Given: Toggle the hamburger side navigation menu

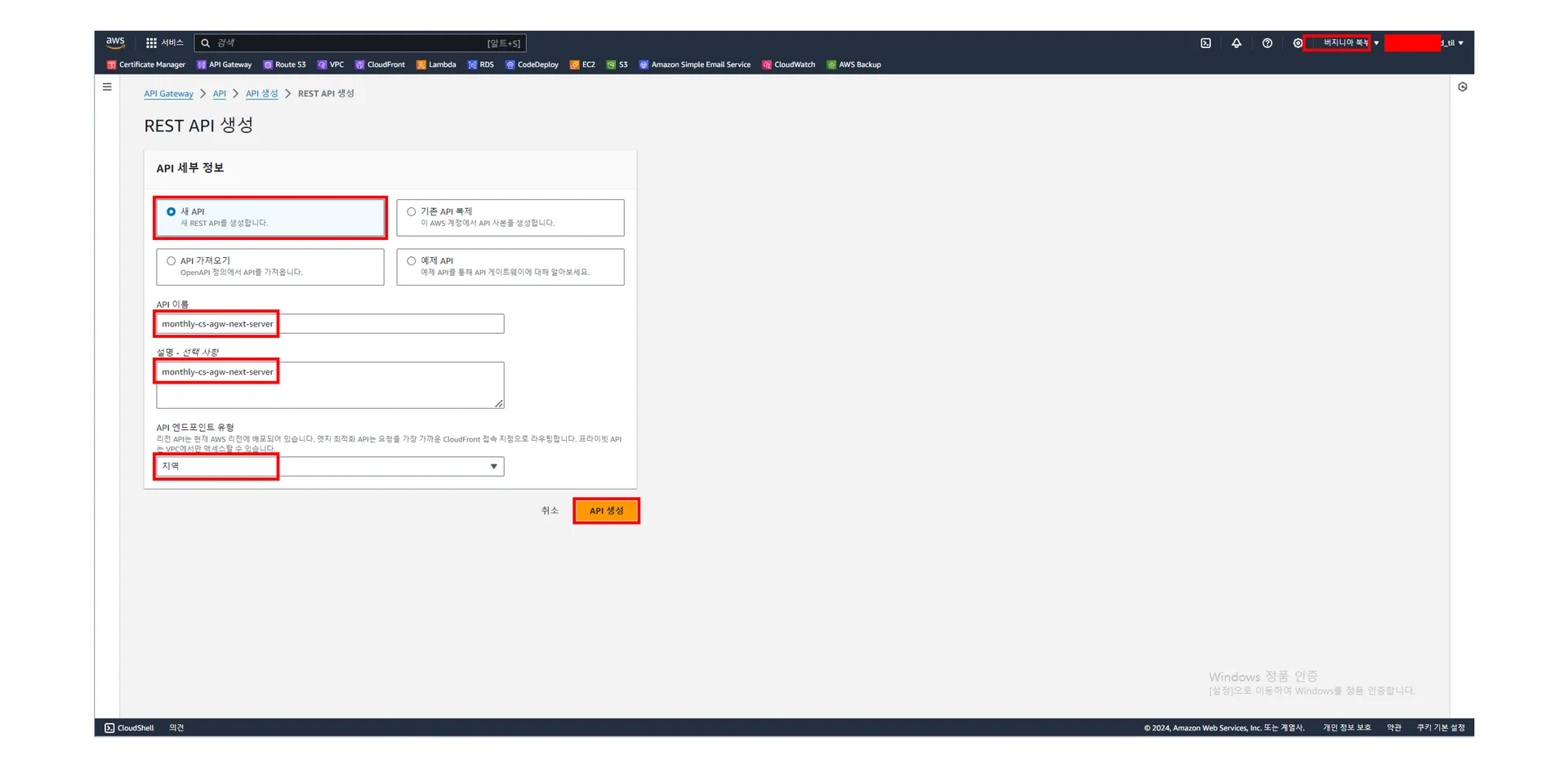Looking at the screenshot, I should (x=107, y=87).
